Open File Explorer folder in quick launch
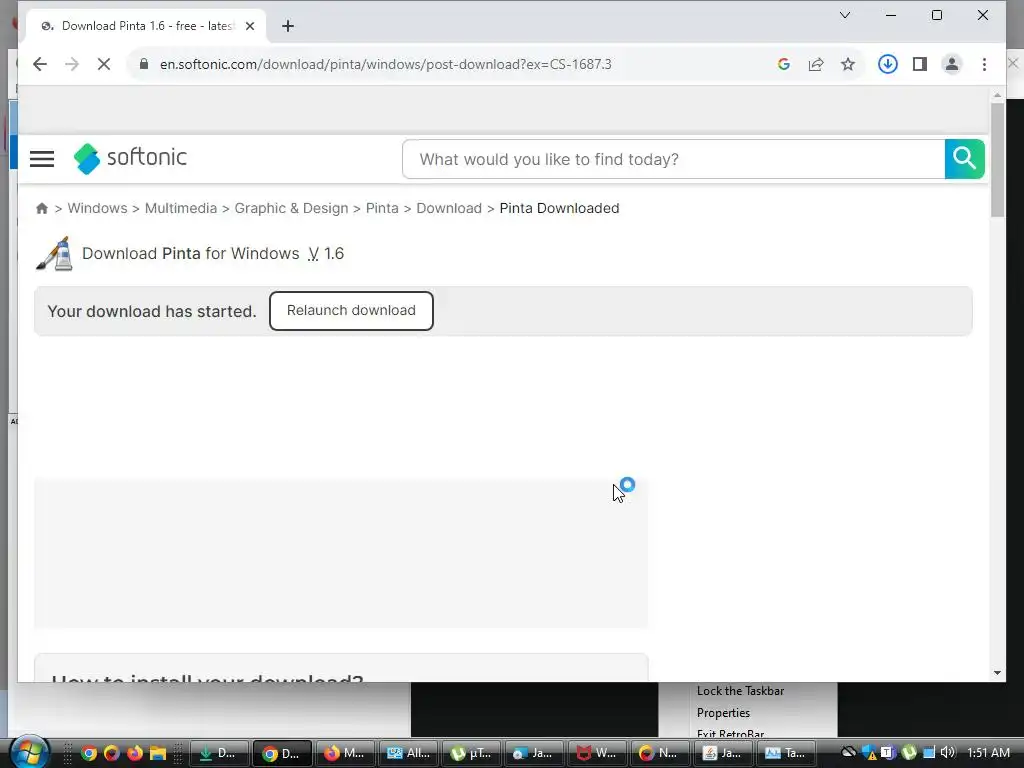 coord(157,753)
